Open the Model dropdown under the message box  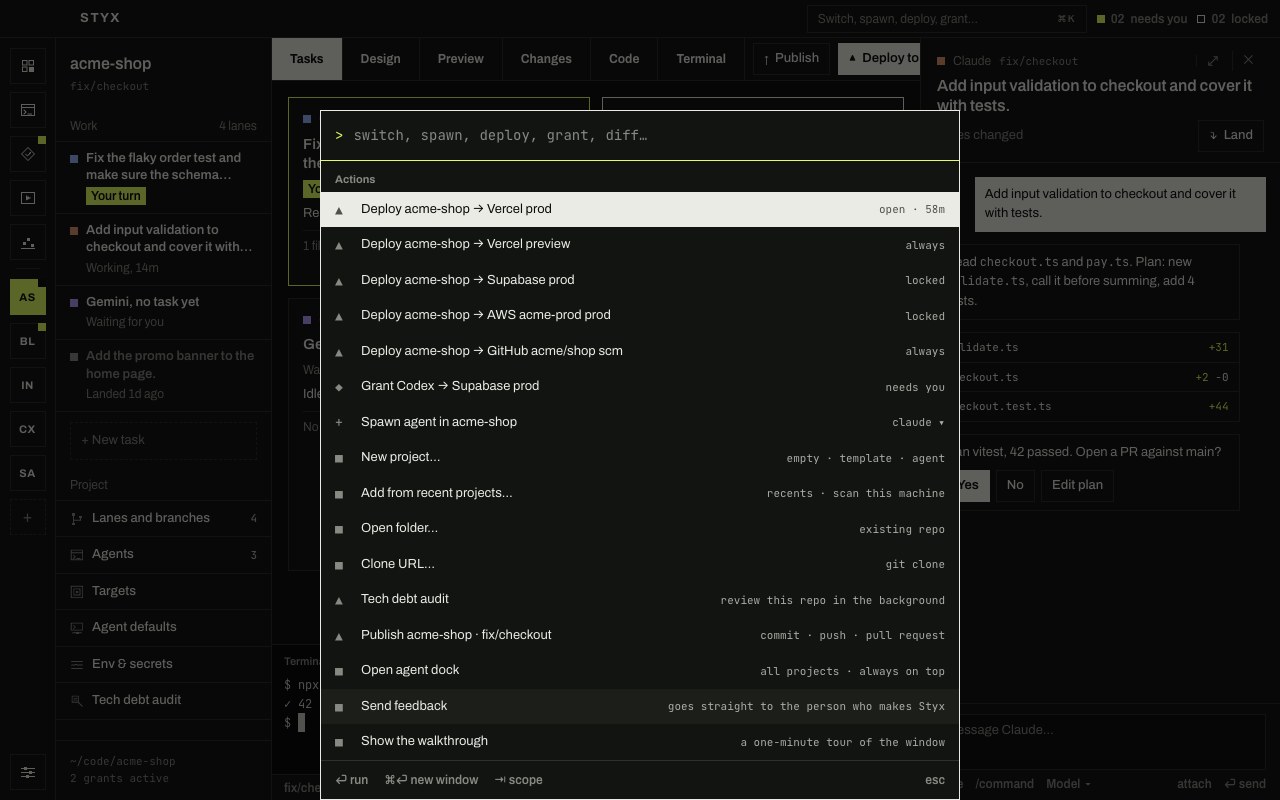coord(1068,784)
